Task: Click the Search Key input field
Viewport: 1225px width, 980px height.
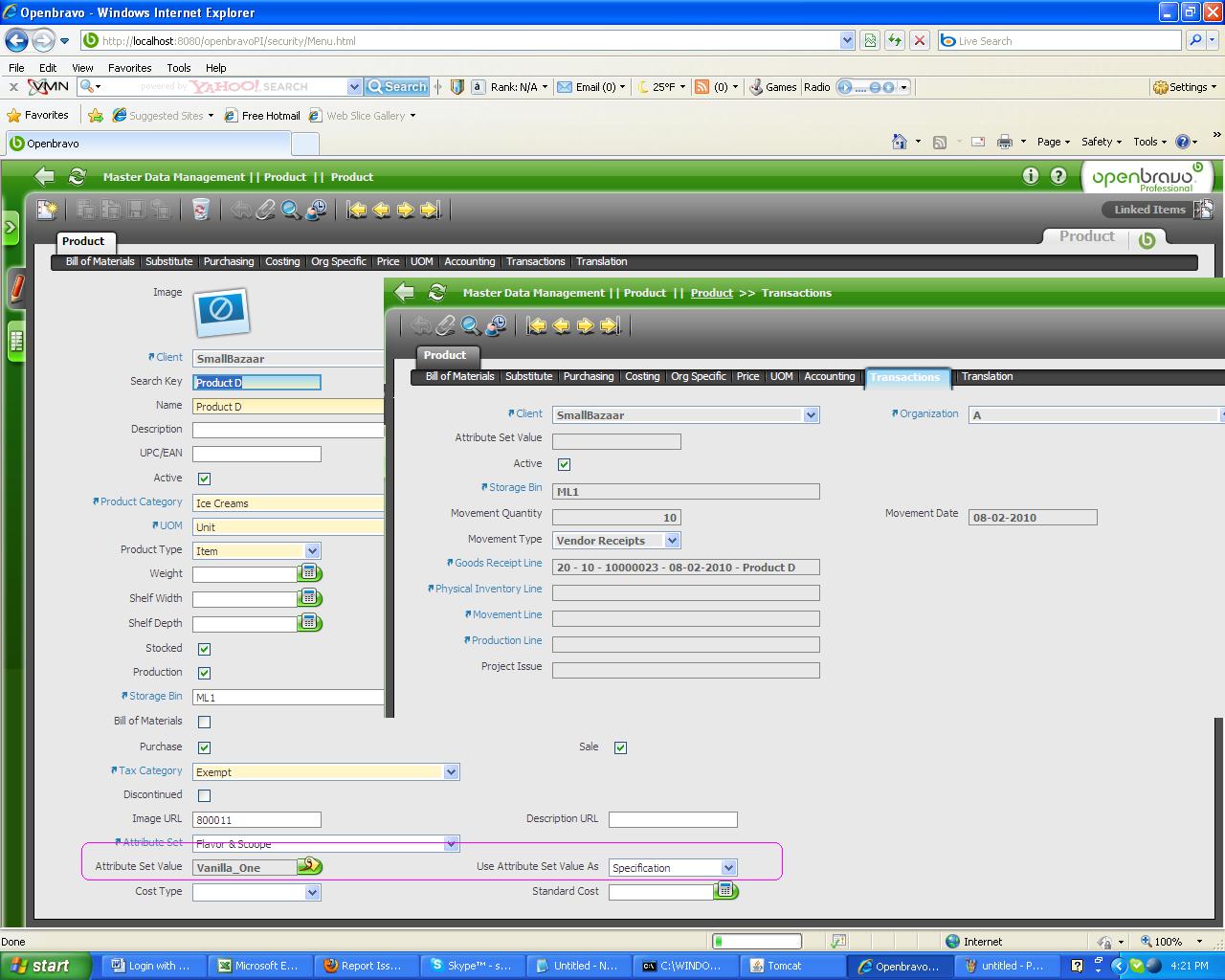Action: coord(256,382)
